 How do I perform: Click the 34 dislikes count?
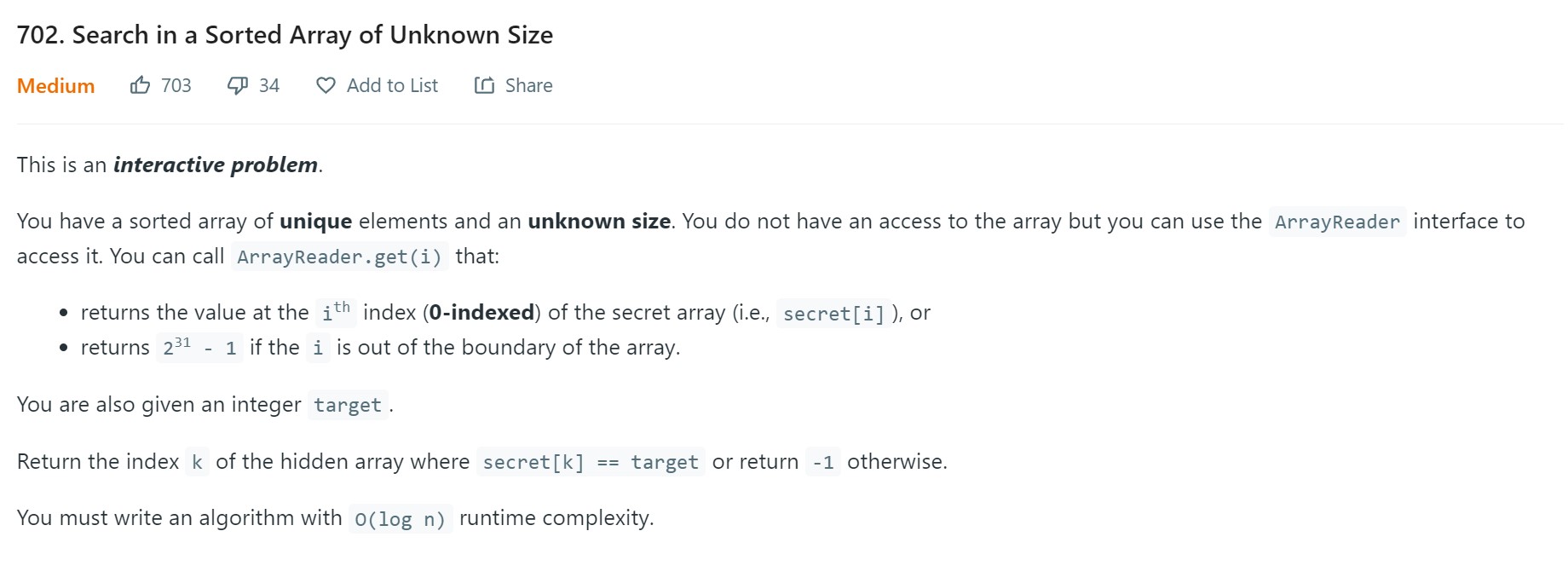[x=269, y=85]
